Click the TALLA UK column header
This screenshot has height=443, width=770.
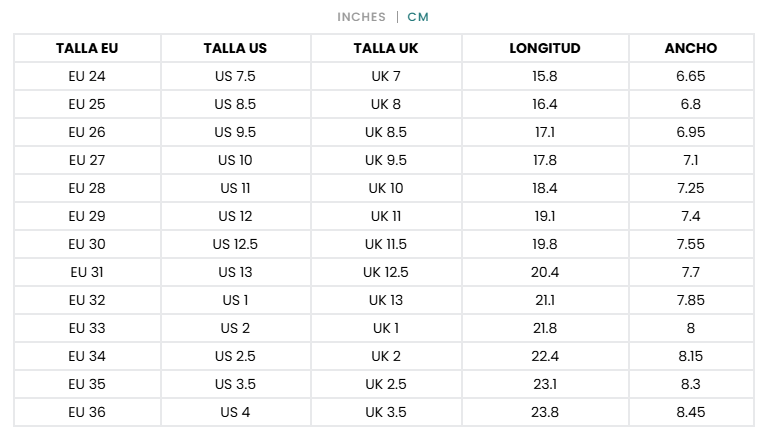[x=385, y=48]
